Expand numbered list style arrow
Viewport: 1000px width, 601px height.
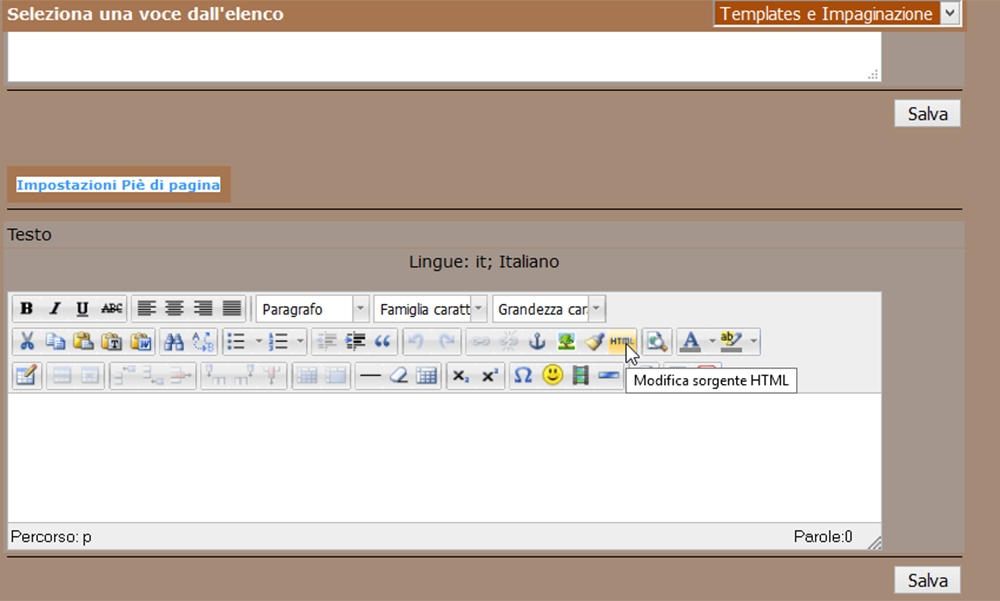pyautogui.click(x=300, y=341)
